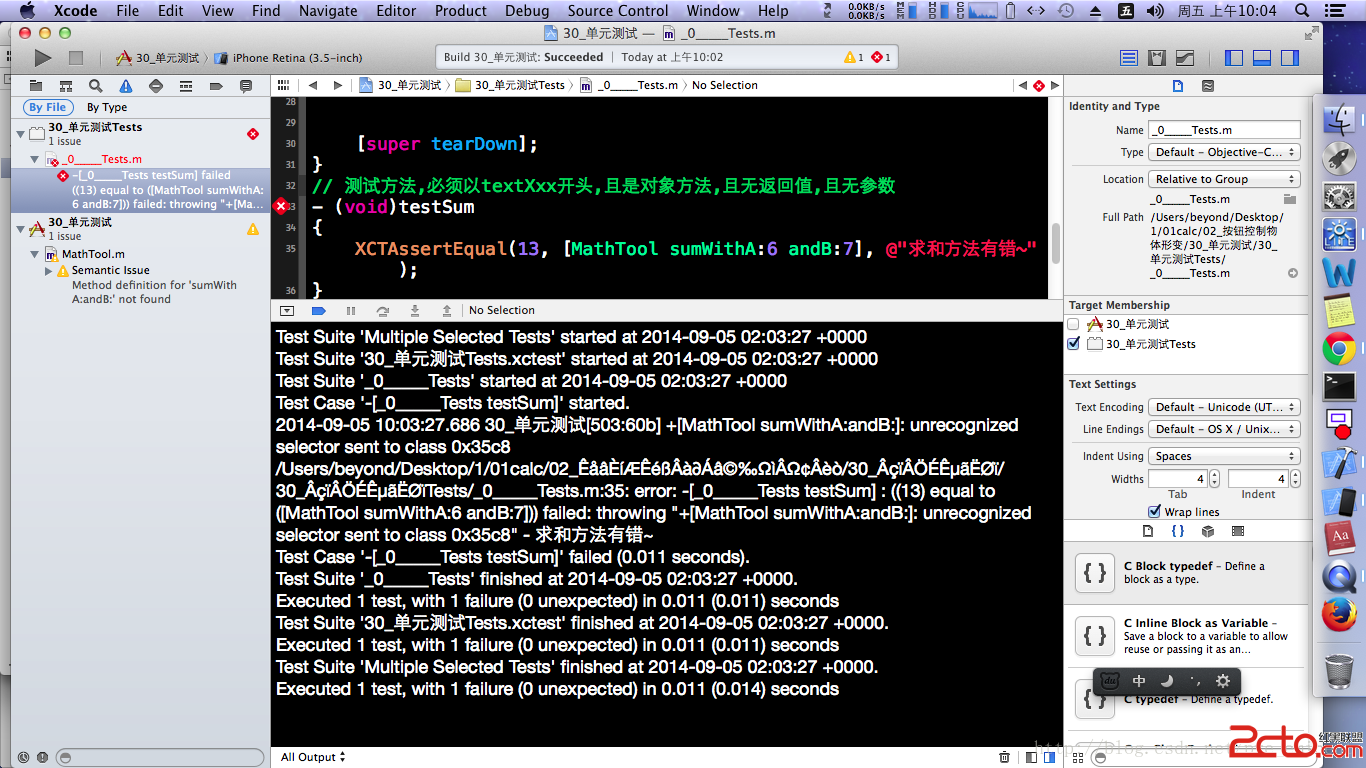Uncheck the Wrap lines checkbox
This screenshot has height=768, width=1366.
pyautogui.click(x=1155, y=512)
